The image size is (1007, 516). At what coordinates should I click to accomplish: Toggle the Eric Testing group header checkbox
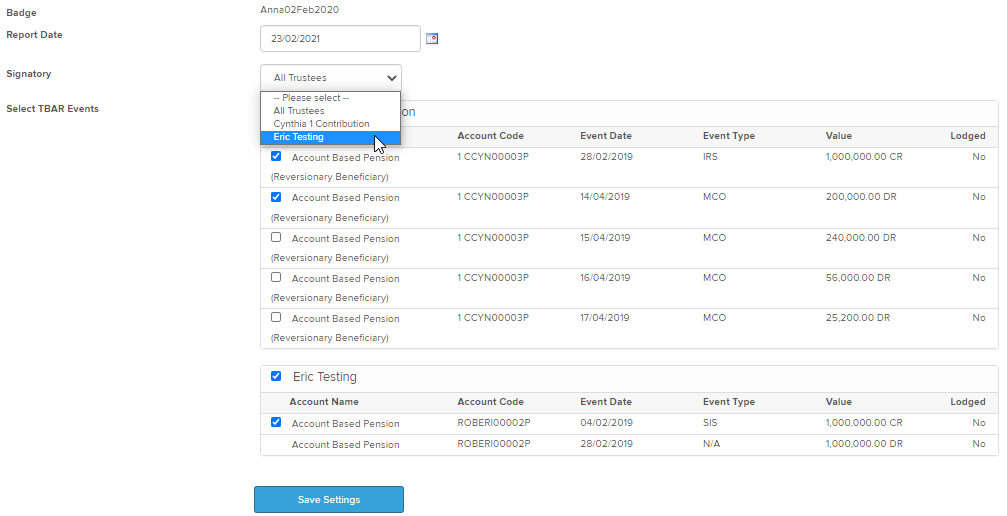click(276, 377)
